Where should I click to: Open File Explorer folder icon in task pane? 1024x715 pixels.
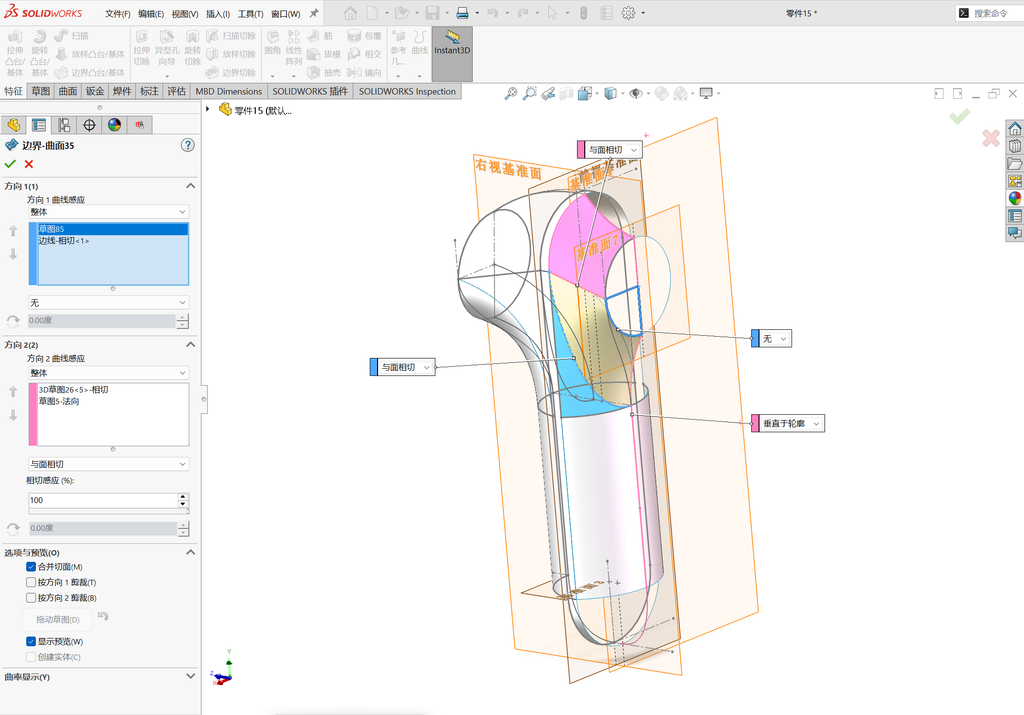point(1014,163)
